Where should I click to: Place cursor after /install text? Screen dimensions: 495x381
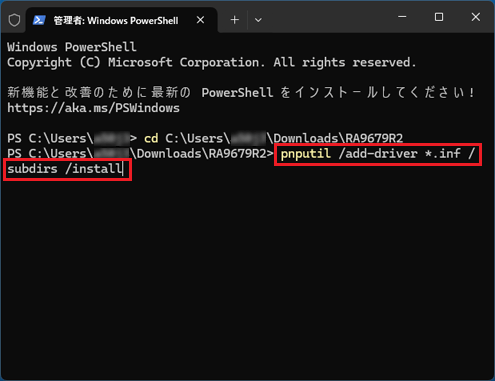[123, 169]
